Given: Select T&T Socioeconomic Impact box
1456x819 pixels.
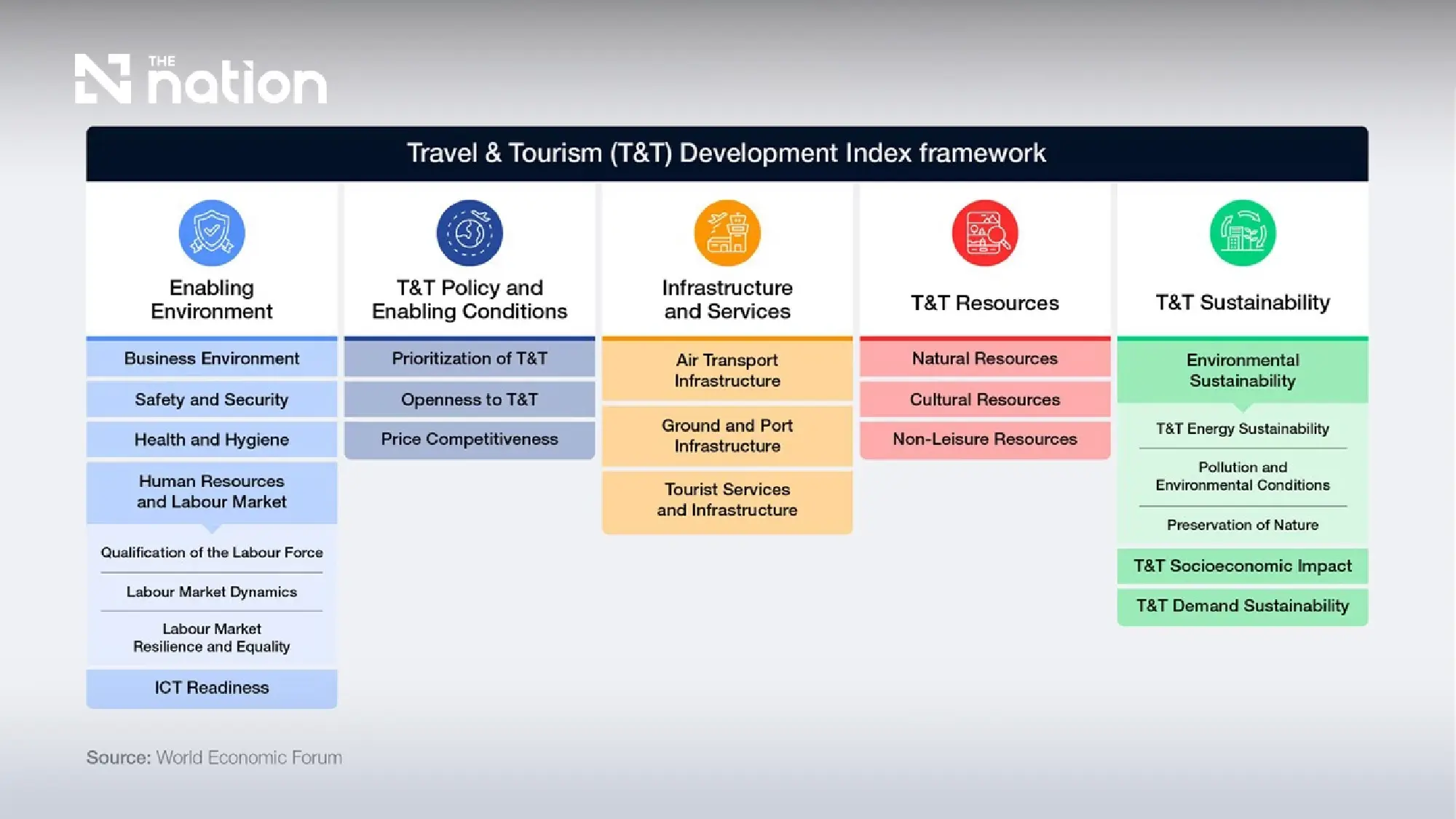Looking at the screenshot, I should (1243, 566).
